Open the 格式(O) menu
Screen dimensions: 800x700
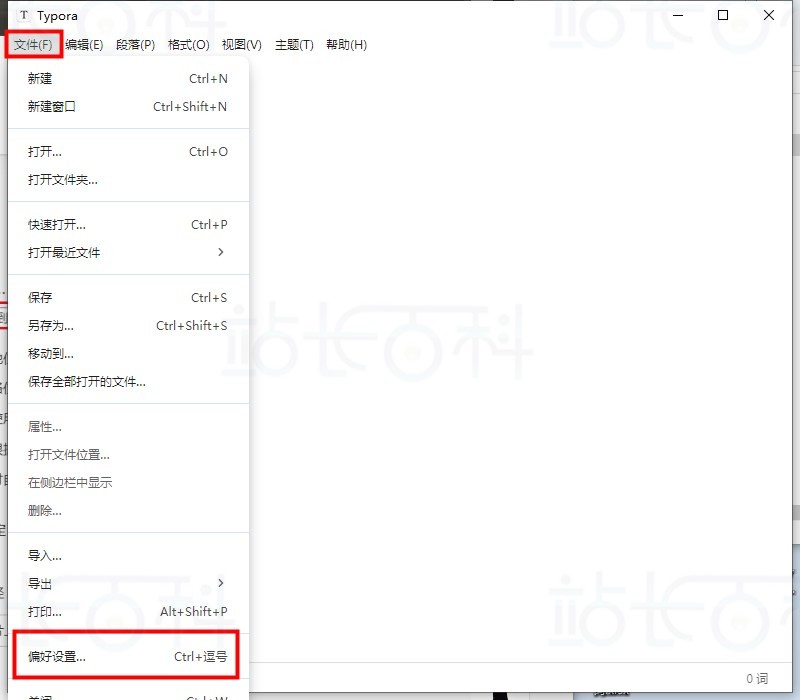pyautogui.click(x=188, y=44)
